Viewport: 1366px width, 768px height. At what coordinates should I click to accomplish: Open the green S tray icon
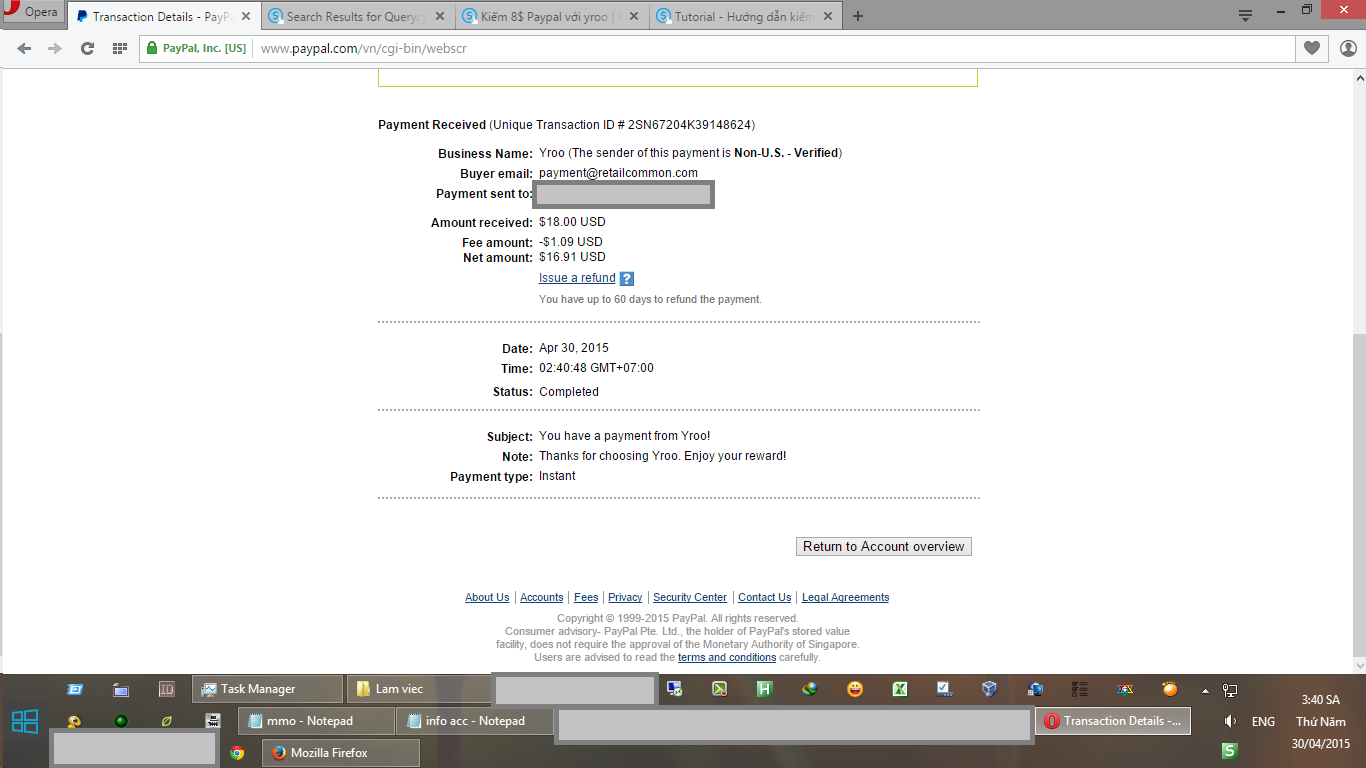pyautogui.click(x=1230, y=750)
